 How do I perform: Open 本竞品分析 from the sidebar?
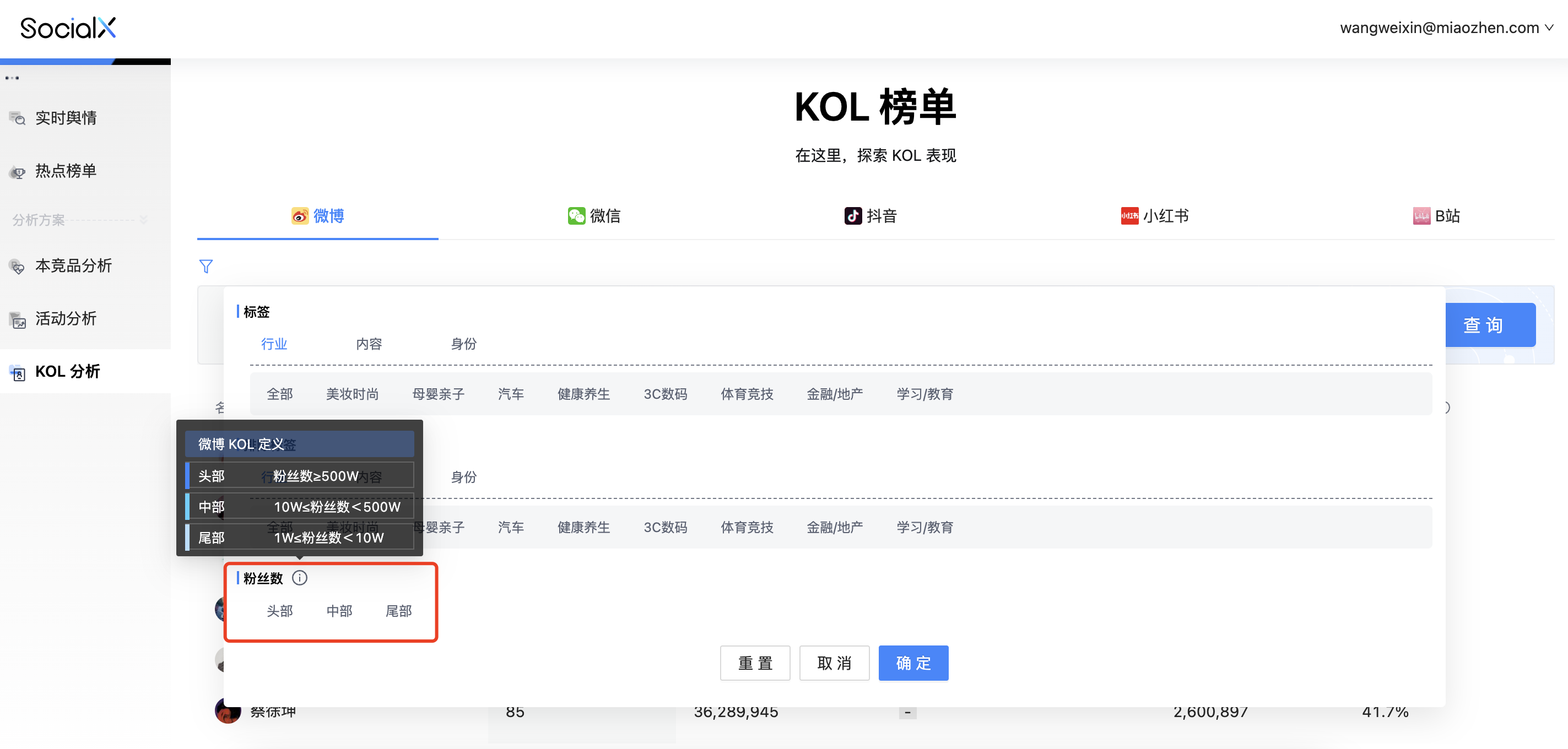73,266
